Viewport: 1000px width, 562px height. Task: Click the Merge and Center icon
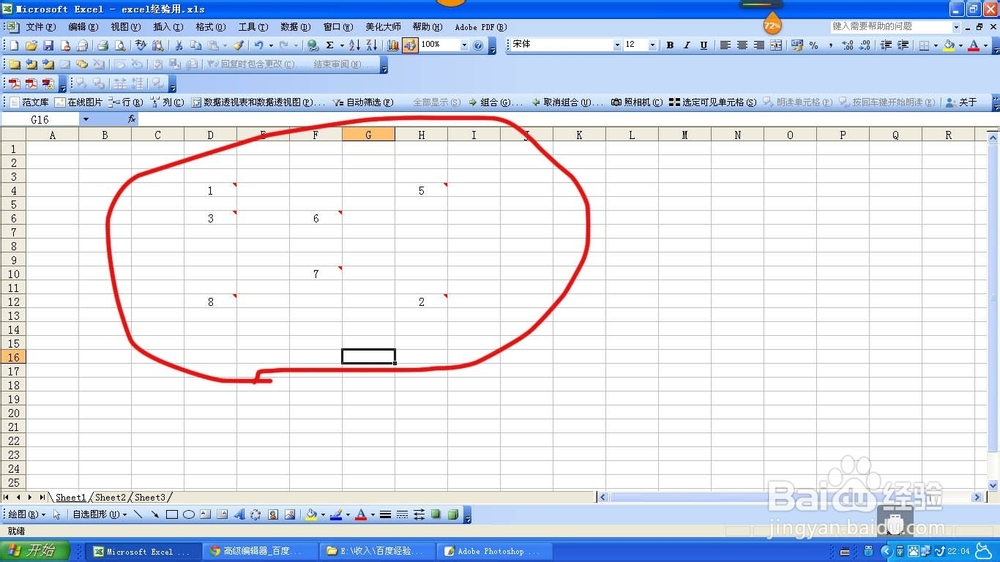[x=776, y=45]
